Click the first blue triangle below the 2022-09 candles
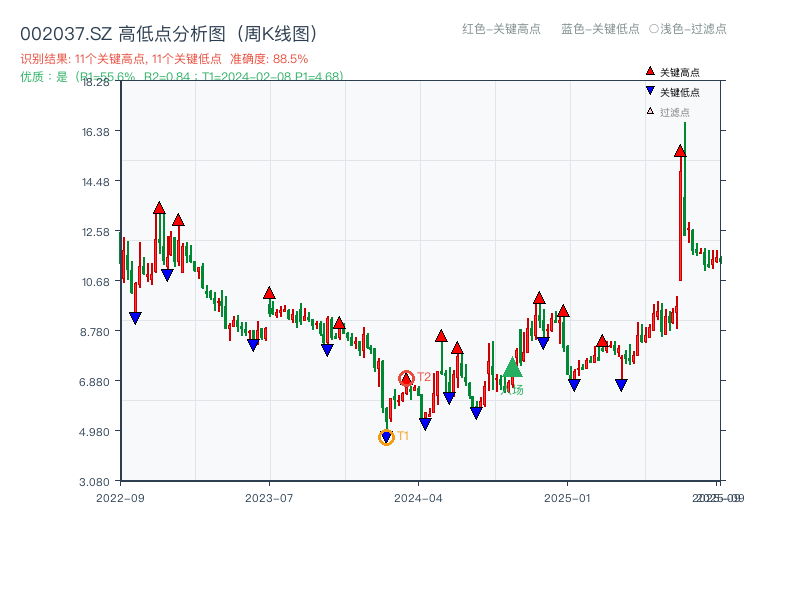This screenshot has width=800, height=600. tap(135, 317)
